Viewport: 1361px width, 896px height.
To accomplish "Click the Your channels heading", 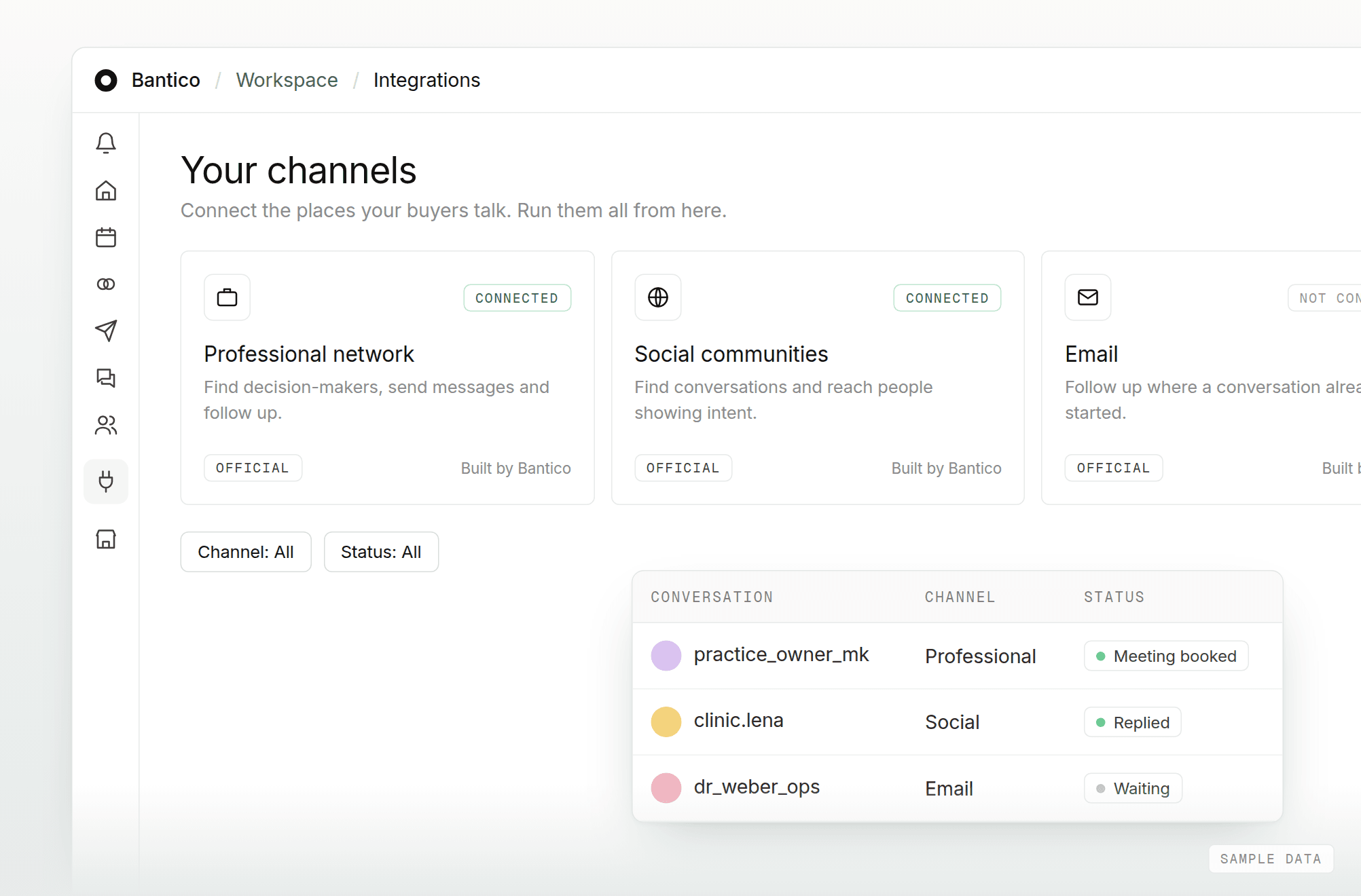I will coord(299,170).
